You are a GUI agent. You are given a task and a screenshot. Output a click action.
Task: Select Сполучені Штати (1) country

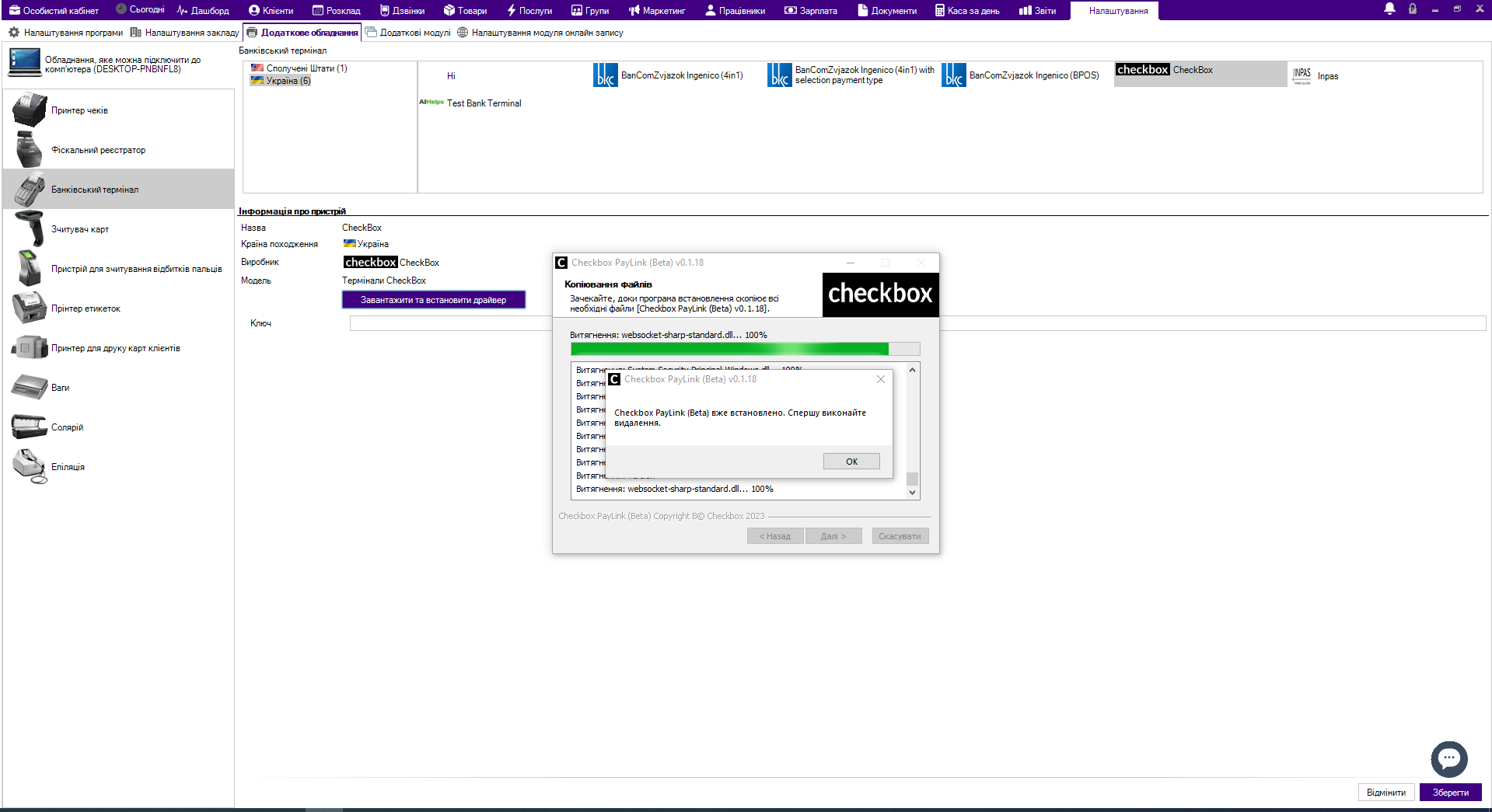pos(299,68)
